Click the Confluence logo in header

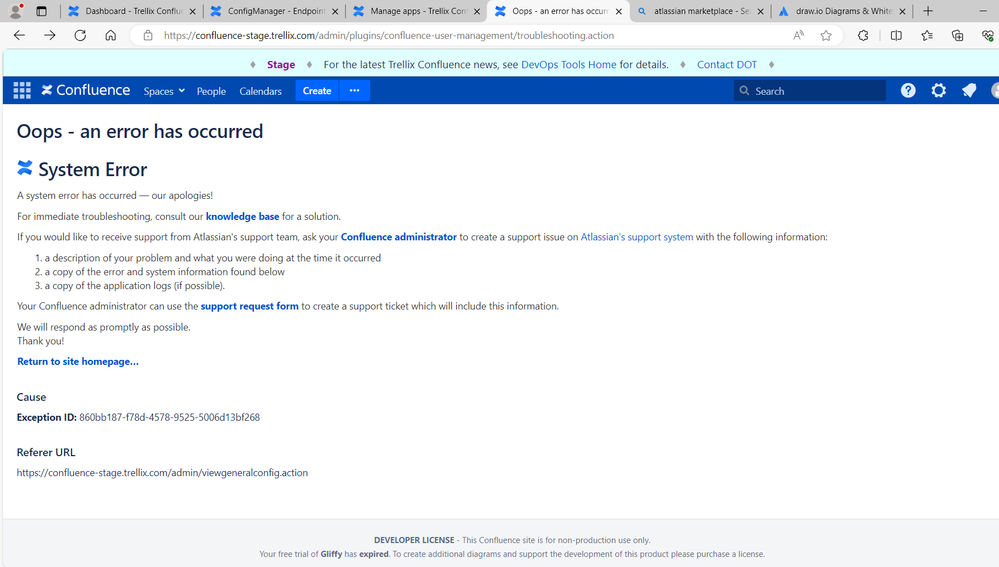click(86, 90)
